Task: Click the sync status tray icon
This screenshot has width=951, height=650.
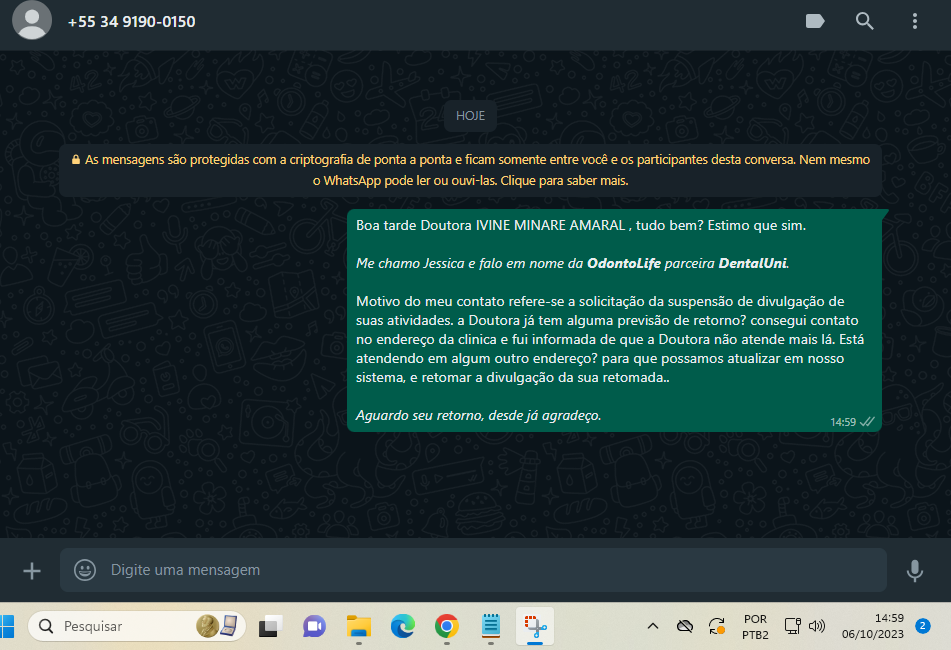Action: pos(717,626)
